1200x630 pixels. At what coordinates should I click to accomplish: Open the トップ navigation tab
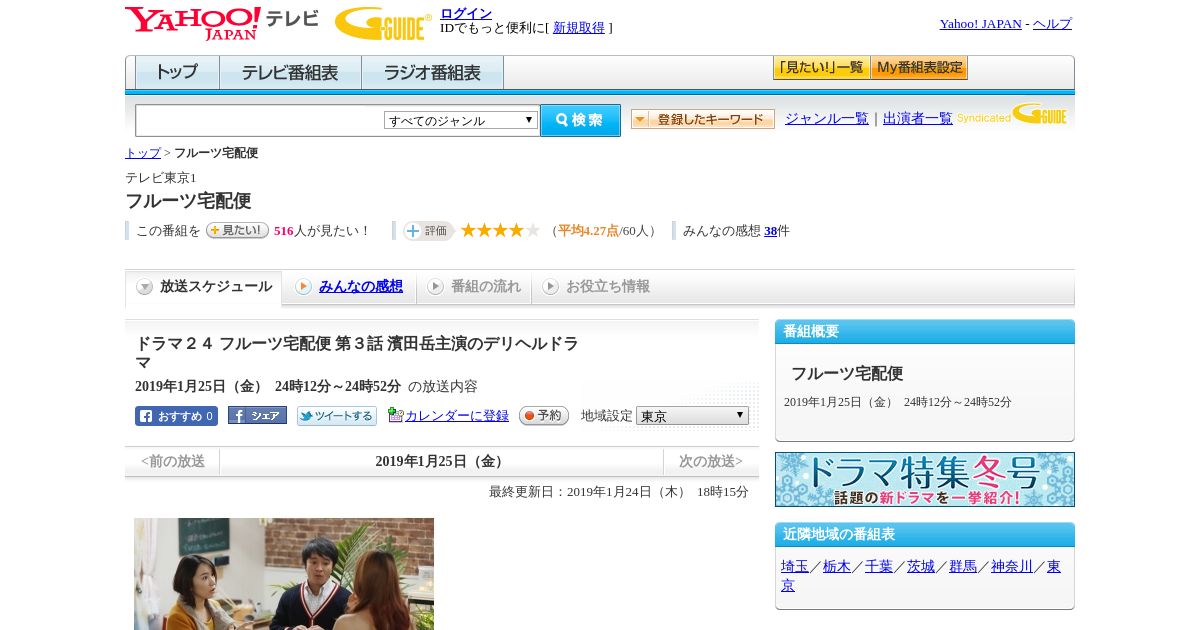point(177,72)
